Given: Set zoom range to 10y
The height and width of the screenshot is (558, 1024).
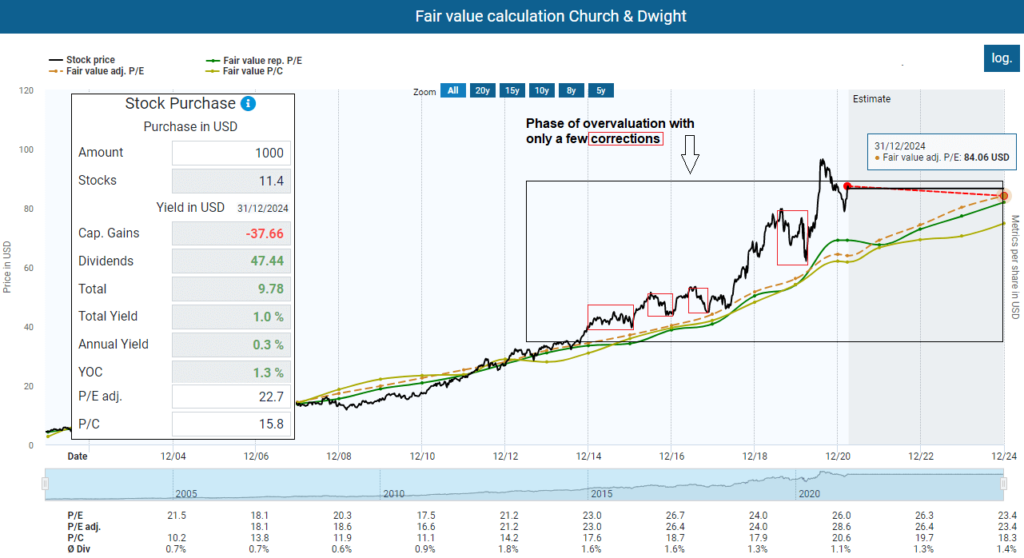Looking at the screenshot, I should [x=541, y=91].
